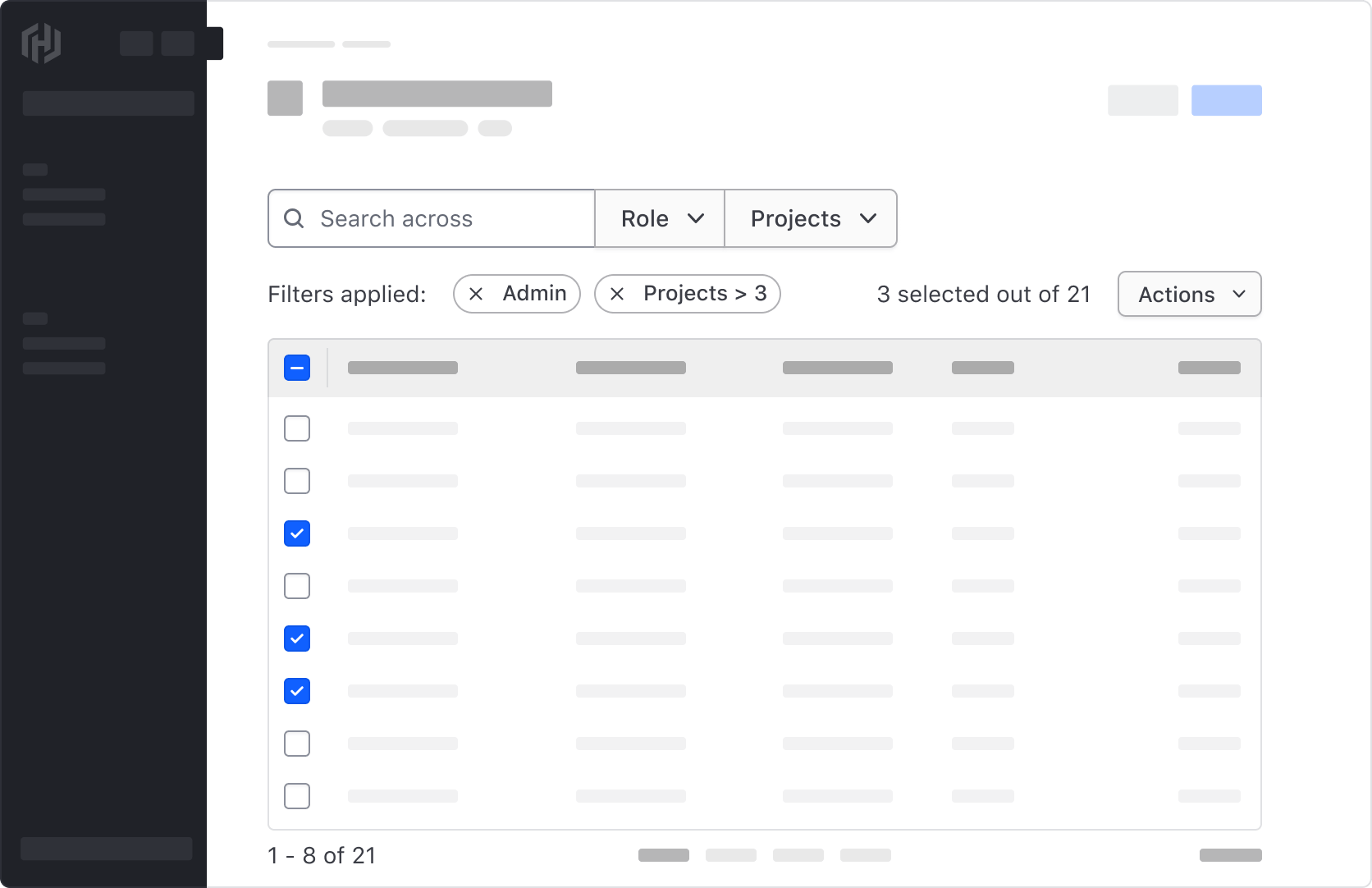The height and width of the screenshot is (888, 1372).
Task: Click the avatar square beside the page title
Action: coord(284,98)
